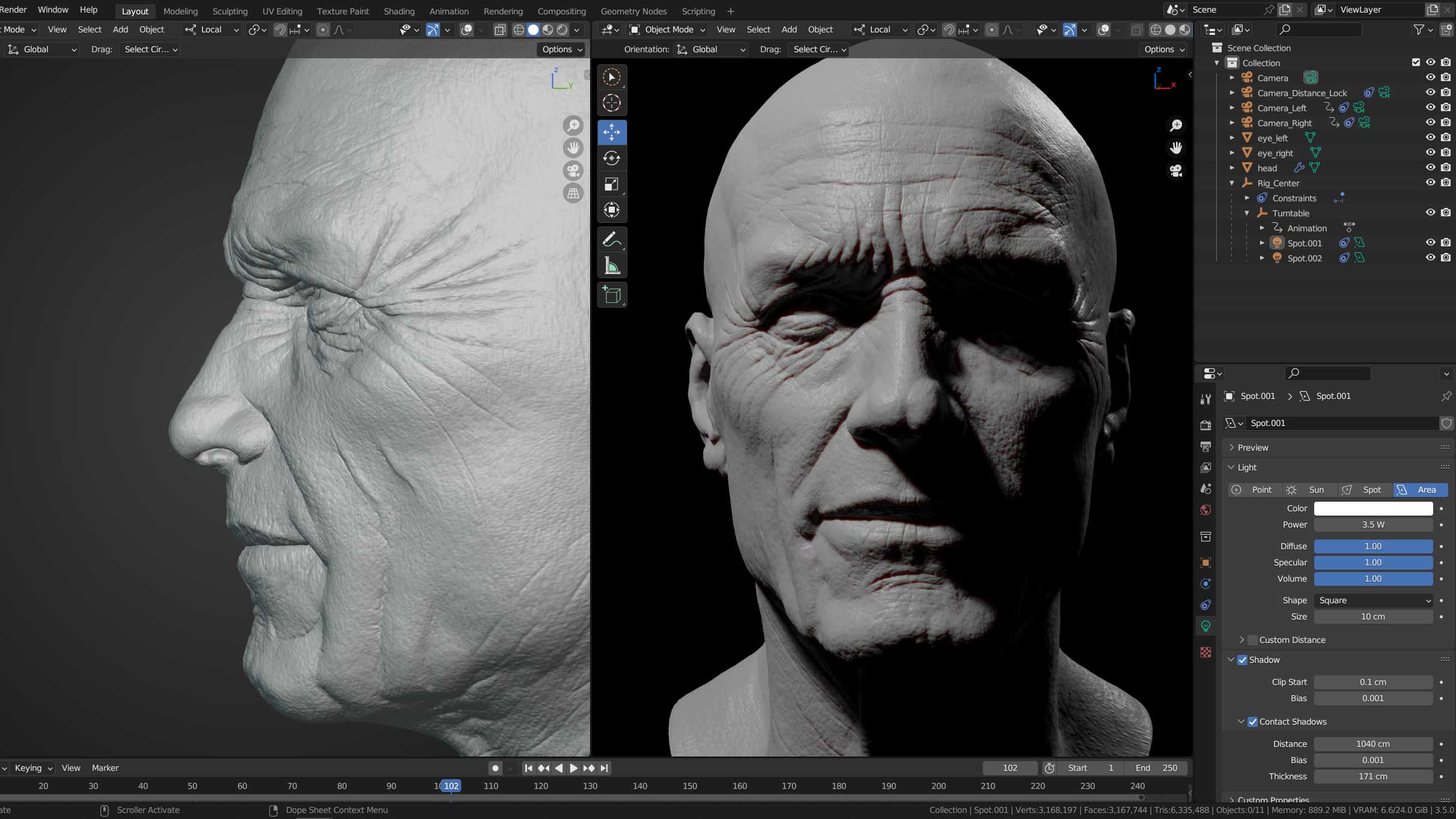Image resolution: width=1456 pixels, height=819 pixels.
Task: Open the Output properties tab icon
Action: (1205, 446)
